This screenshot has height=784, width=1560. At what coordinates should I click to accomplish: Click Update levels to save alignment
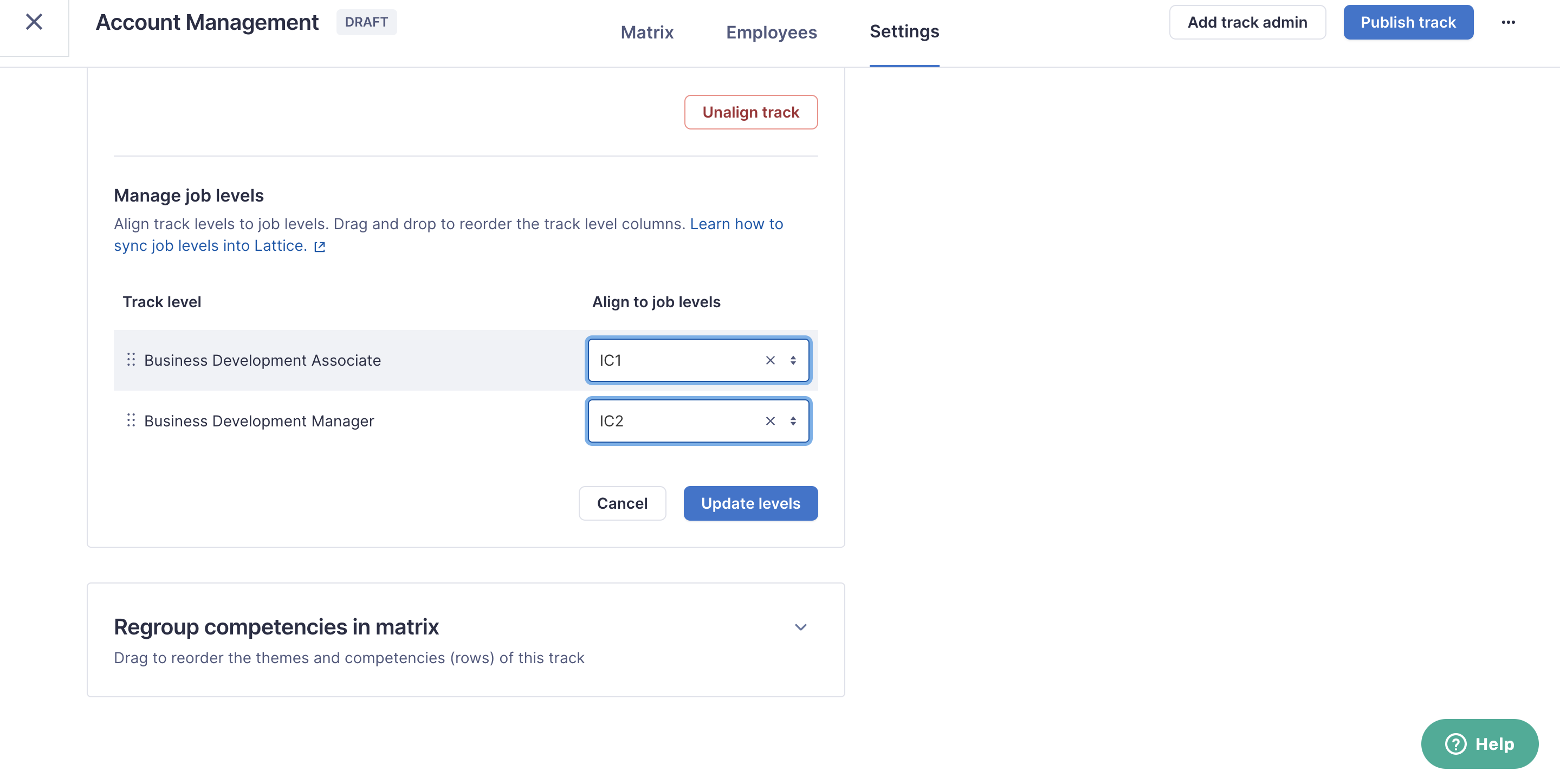point(750,503)
